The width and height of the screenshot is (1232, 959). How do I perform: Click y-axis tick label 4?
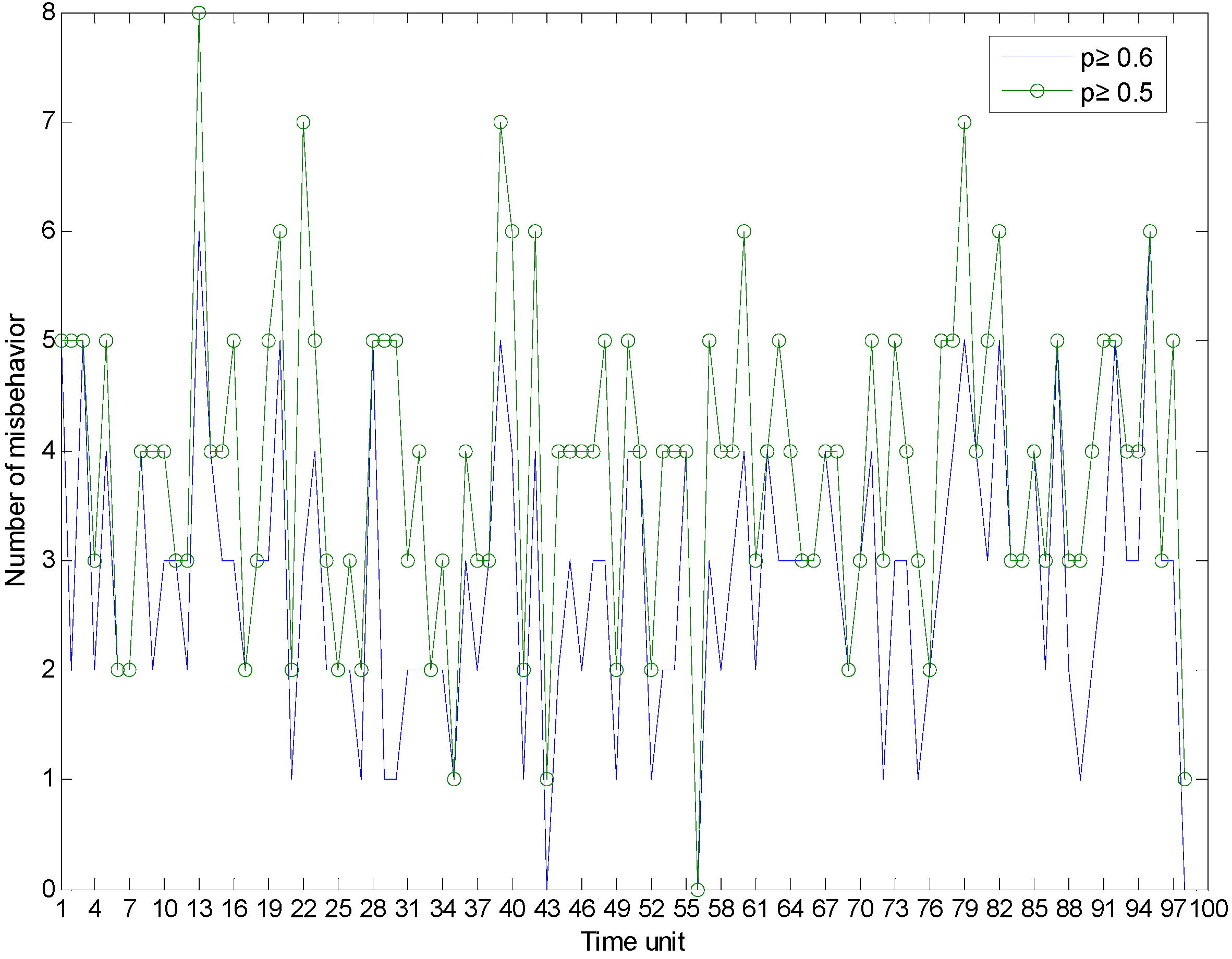coord(49,451)
